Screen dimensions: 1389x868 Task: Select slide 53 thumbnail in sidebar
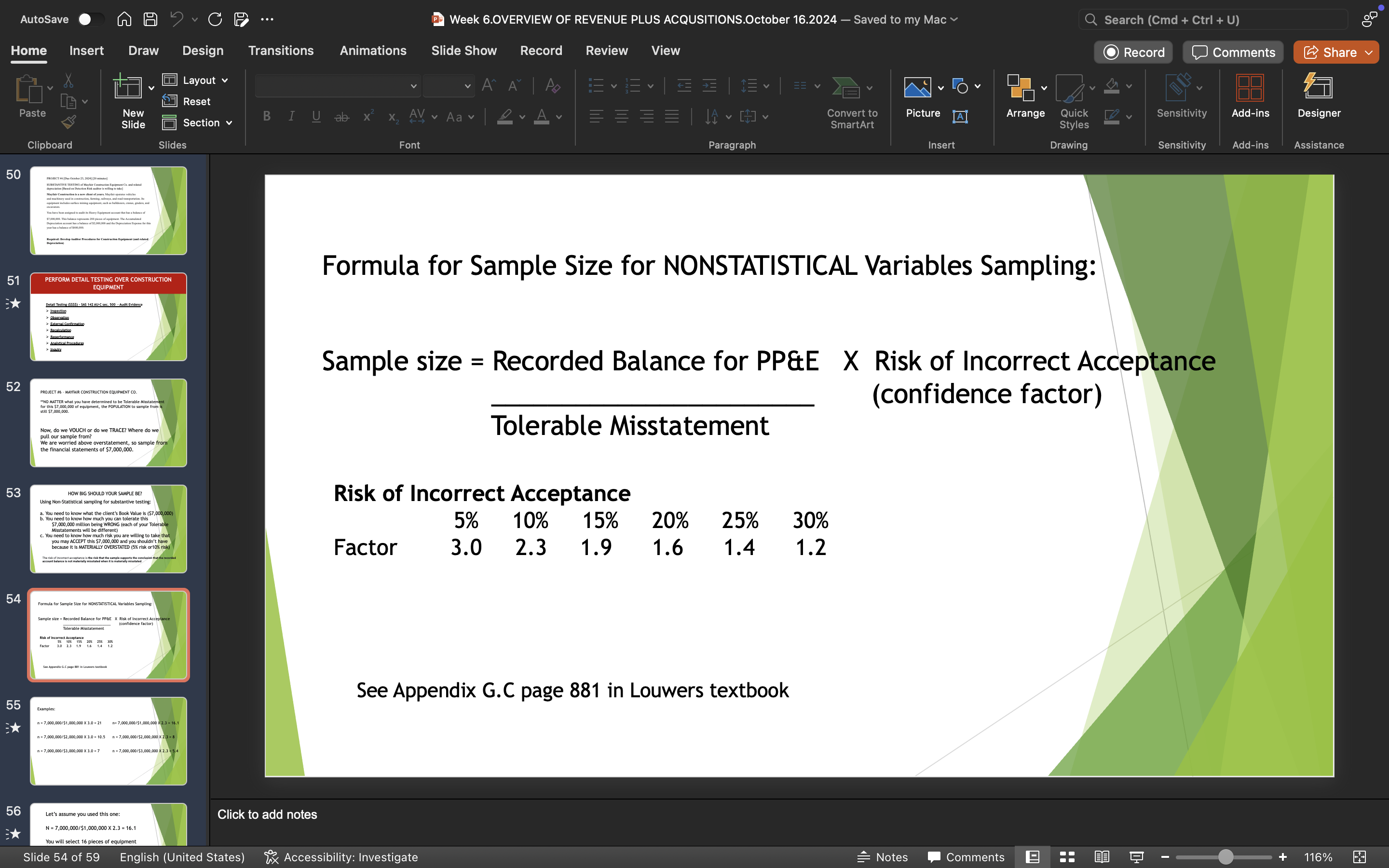point(109,529)
